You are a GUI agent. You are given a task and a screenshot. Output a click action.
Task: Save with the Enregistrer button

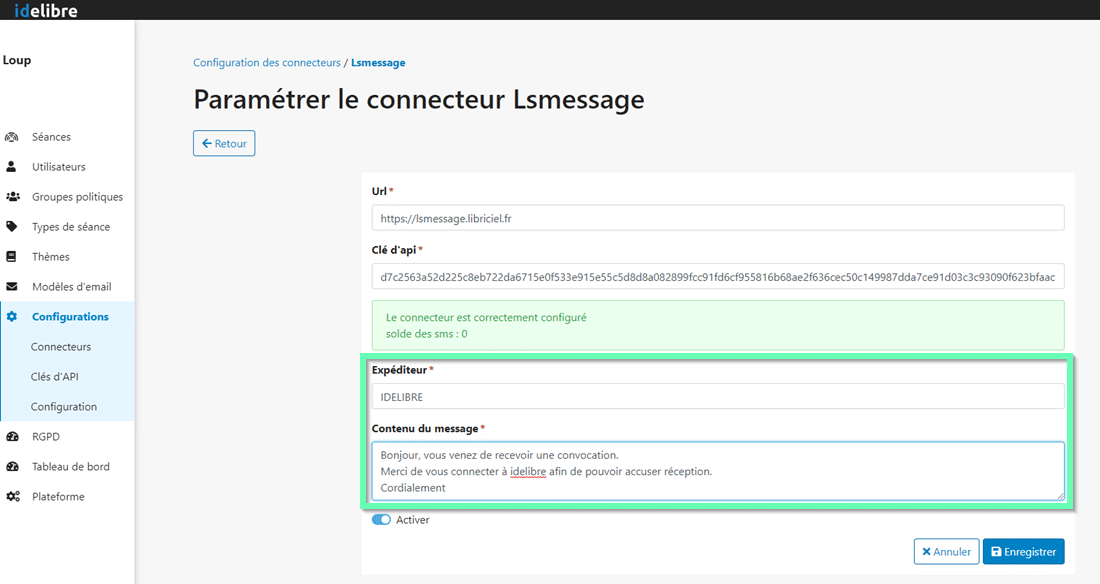point(1023,552)
